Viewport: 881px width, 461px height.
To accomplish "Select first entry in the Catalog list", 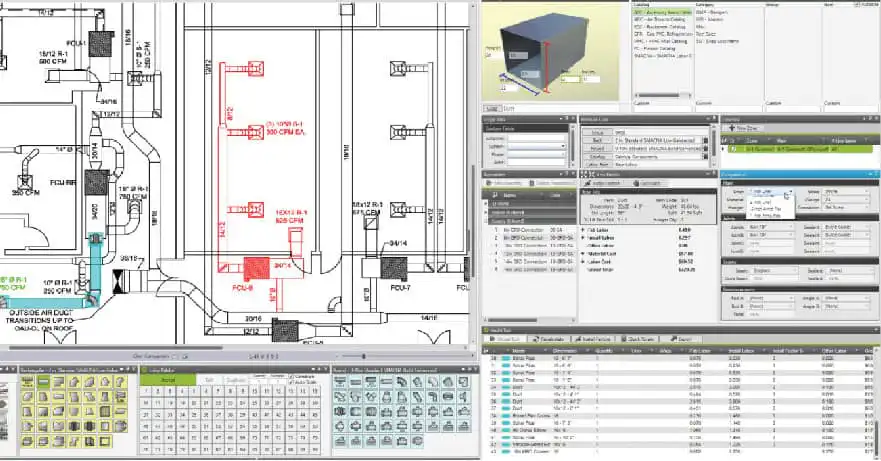I will pos(662,12).
